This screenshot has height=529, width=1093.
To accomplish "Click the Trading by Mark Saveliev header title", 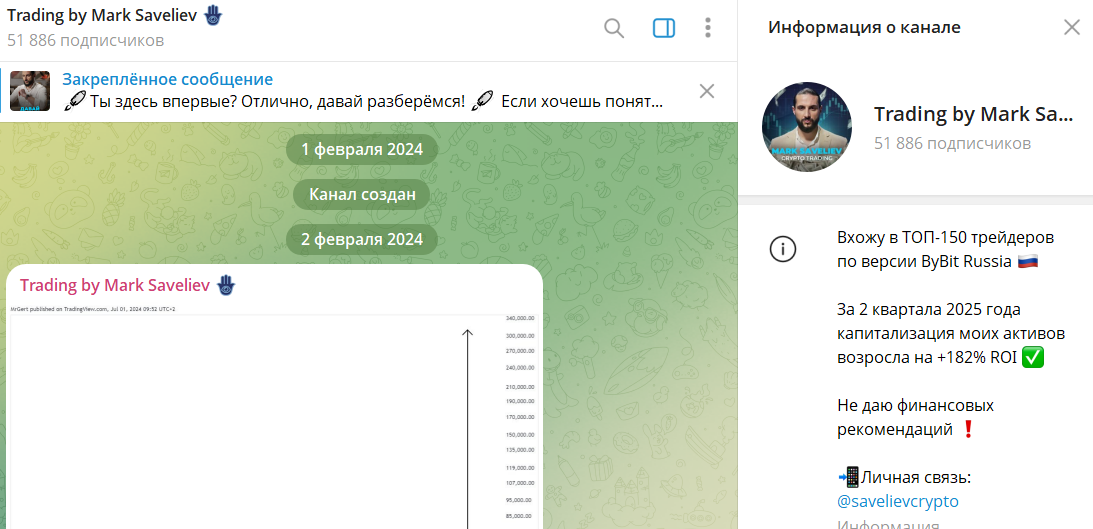I will coord(103,16).
